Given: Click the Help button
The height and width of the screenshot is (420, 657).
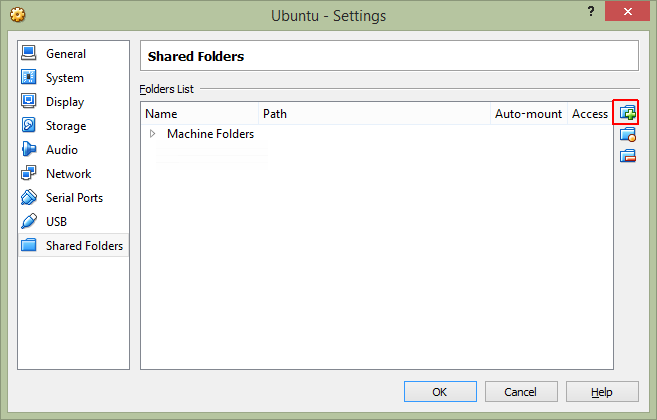Looking at the screenshot, I should 602,392.
